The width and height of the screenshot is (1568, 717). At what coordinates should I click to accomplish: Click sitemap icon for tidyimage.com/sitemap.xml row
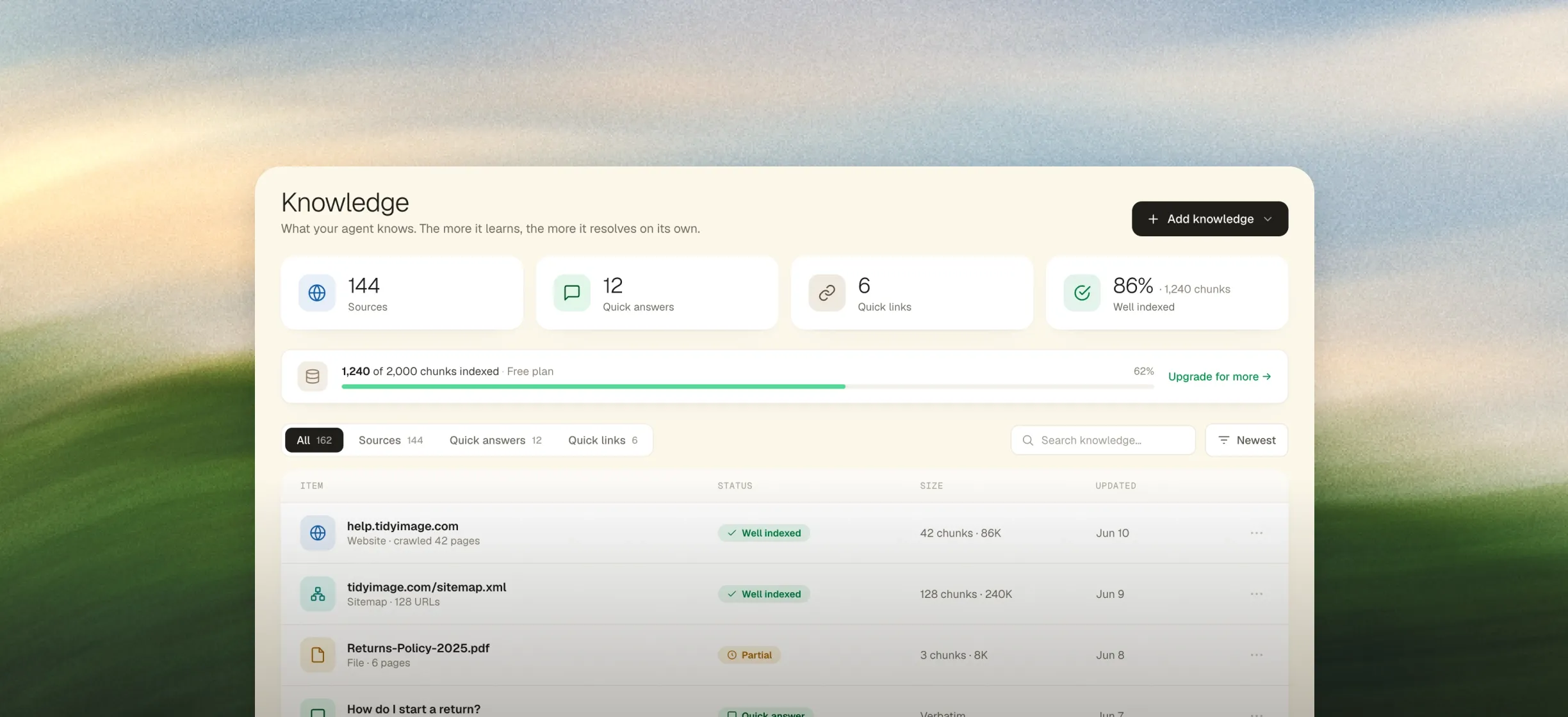pos(318,594)
